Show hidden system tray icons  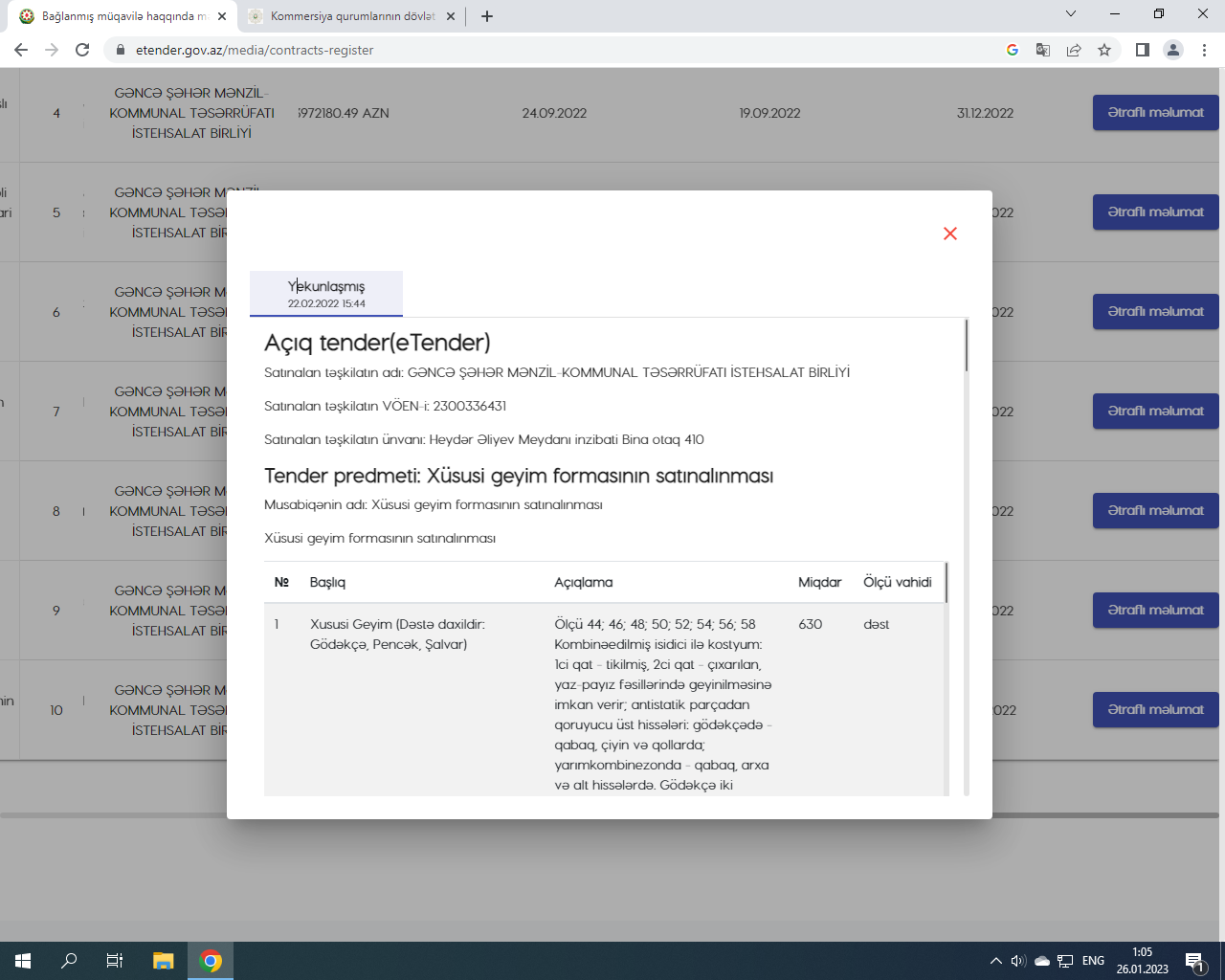tap(995, 961)
